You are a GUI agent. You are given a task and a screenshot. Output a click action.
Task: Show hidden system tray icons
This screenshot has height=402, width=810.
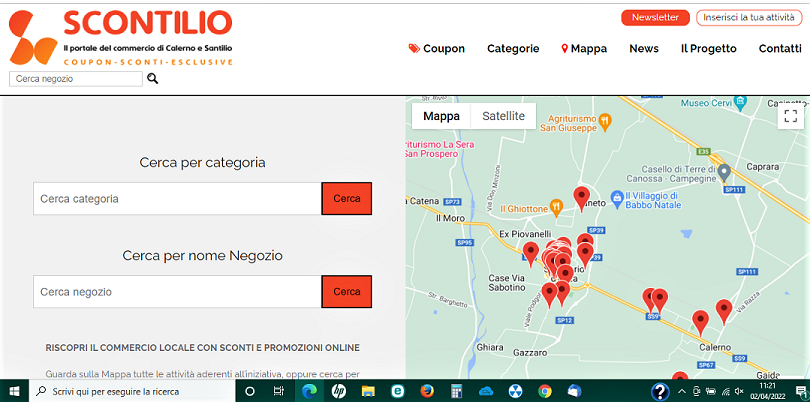[682, 391]
